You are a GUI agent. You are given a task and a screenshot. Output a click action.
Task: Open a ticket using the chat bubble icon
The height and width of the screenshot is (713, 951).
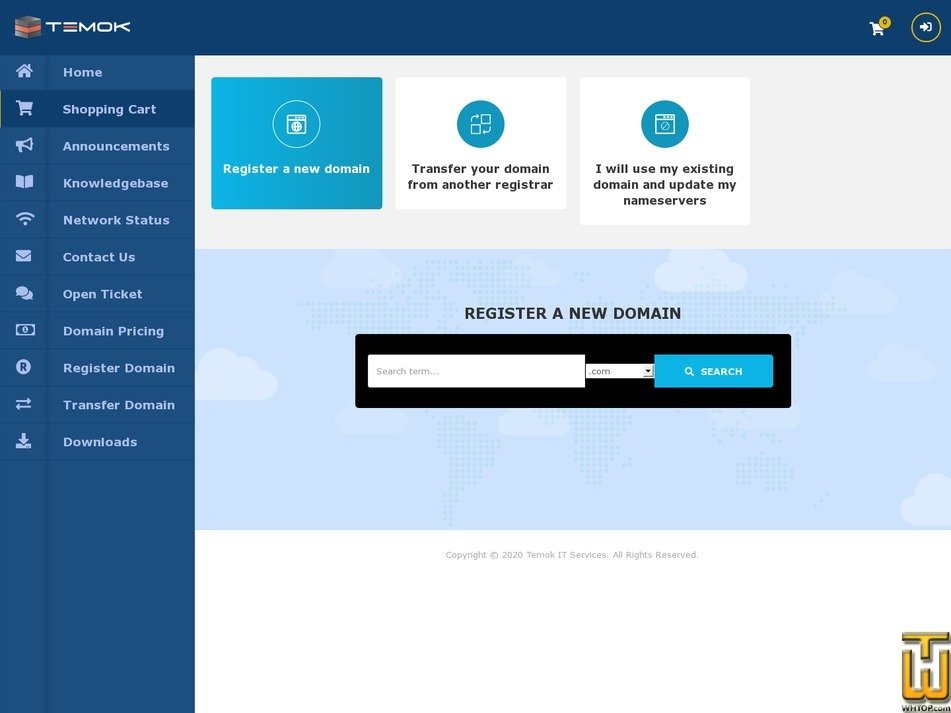[x=24, y=293]
